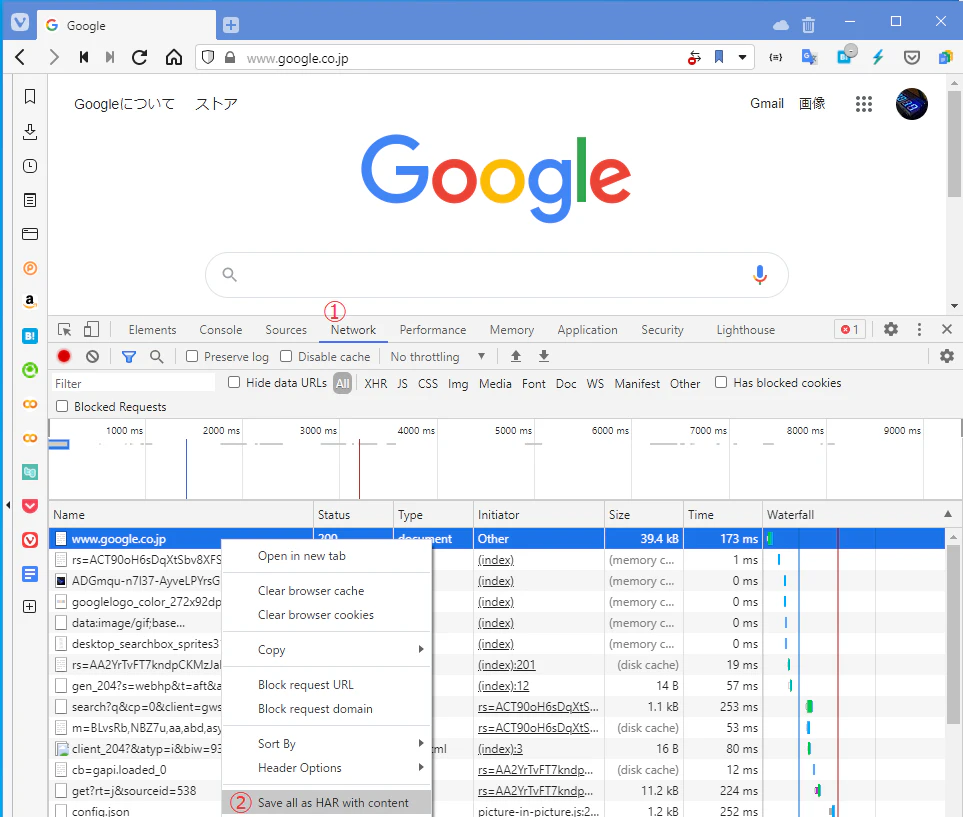Screen dimensions: 963x817
Task: Open the closed tabs trash icon
Action: [808, 25]
